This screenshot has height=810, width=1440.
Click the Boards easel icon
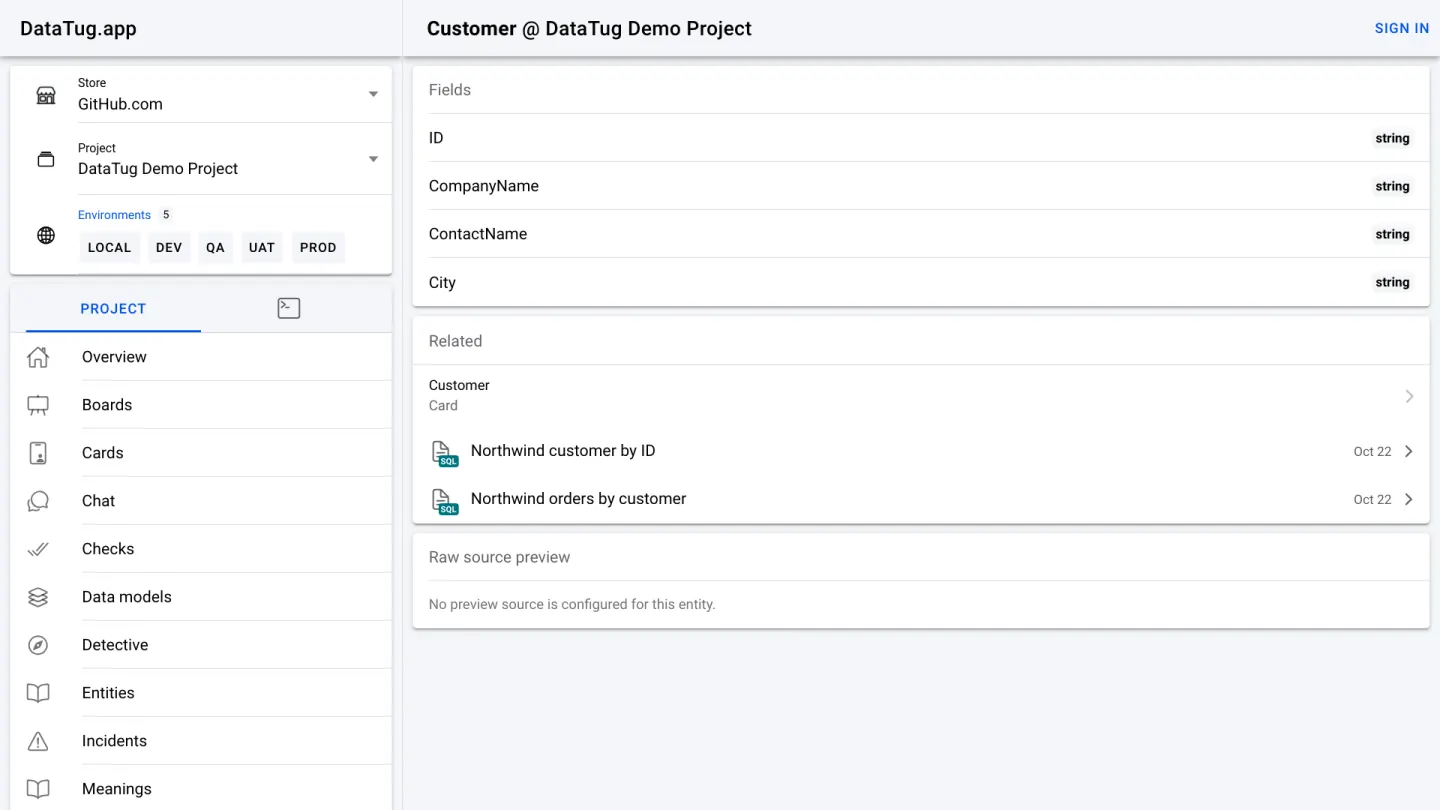click(38, 405)
